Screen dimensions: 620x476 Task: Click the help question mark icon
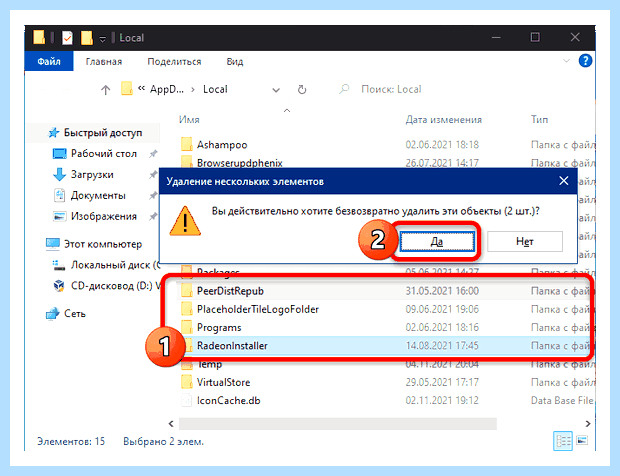pyautogui.click(x=585, y=61)
